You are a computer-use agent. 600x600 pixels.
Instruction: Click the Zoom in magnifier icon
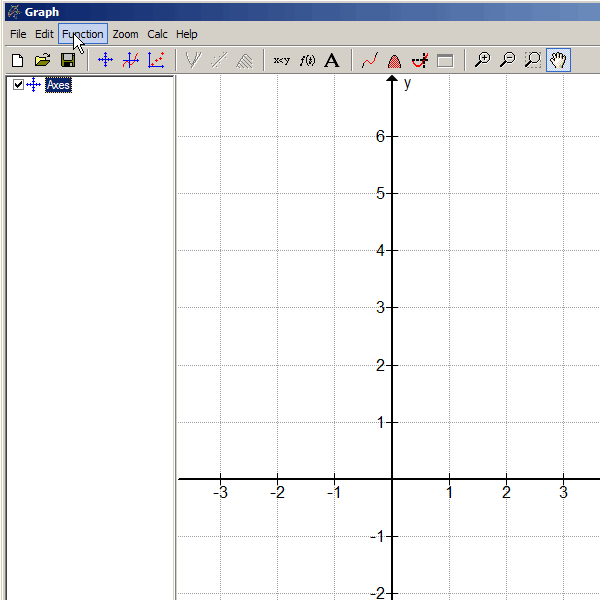(x=482, y=60)
